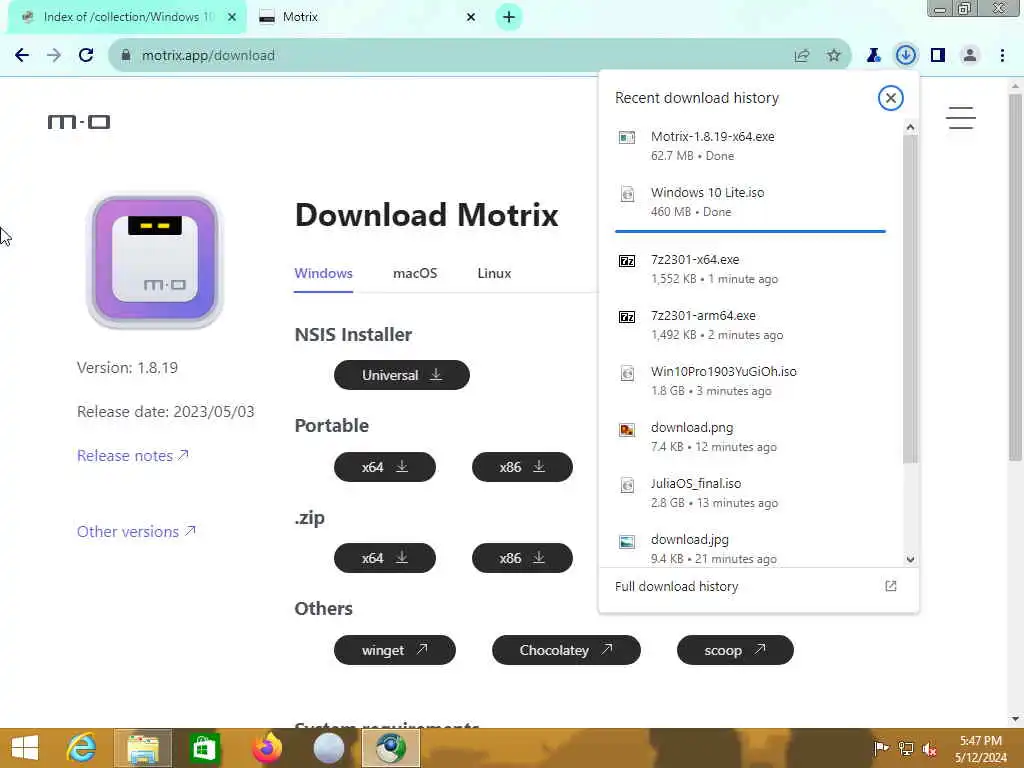Click the browser forward arrow
This screenshot has height=768, width=1024.
coord(54,56)
